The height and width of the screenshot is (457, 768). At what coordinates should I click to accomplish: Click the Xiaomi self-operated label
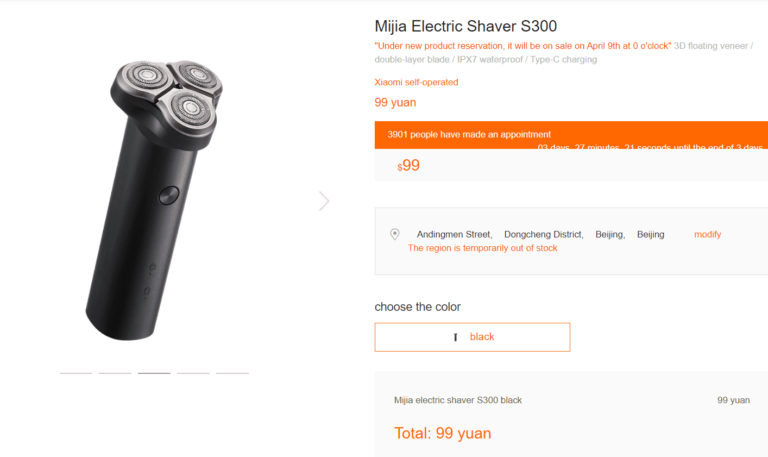[x=416, y=82]
